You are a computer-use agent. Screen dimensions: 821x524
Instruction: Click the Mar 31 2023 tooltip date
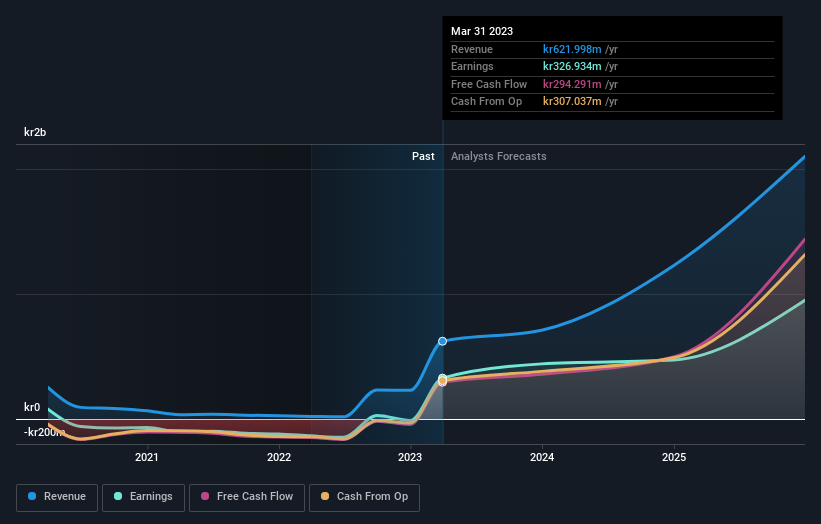(x=482, y=31)
